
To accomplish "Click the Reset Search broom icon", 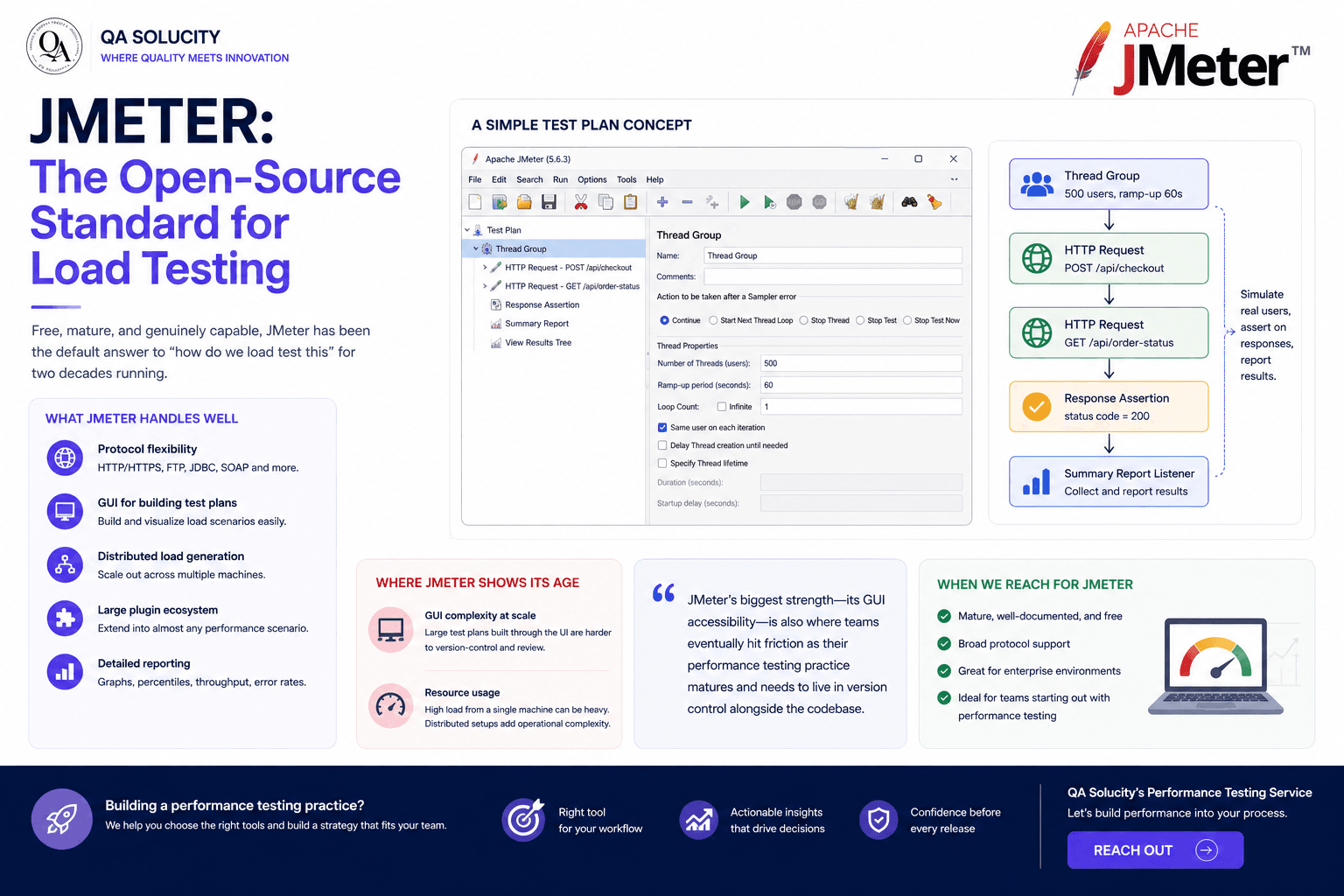I will [934, 202].
